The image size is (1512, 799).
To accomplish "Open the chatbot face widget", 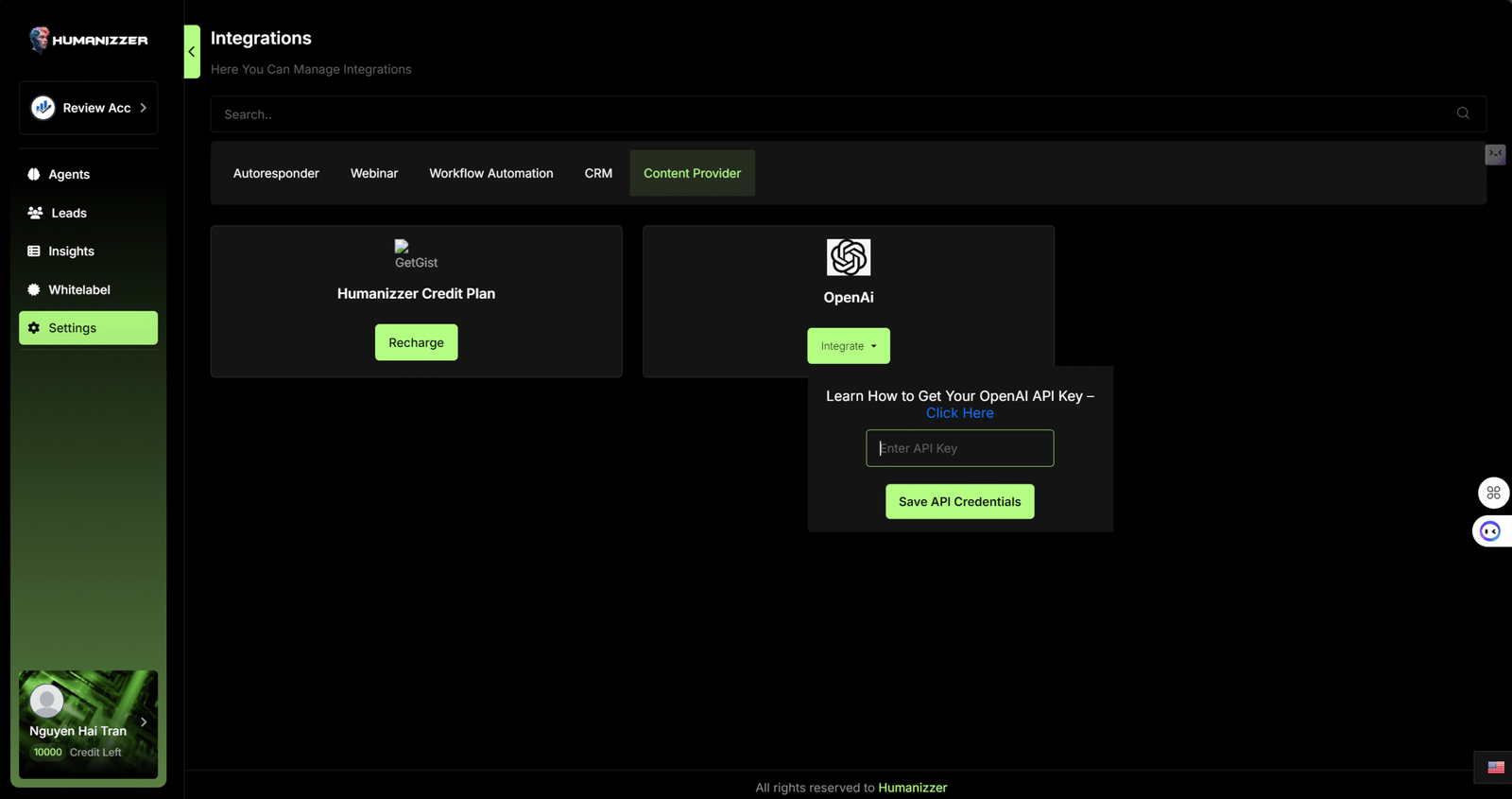I will 1491,531.
